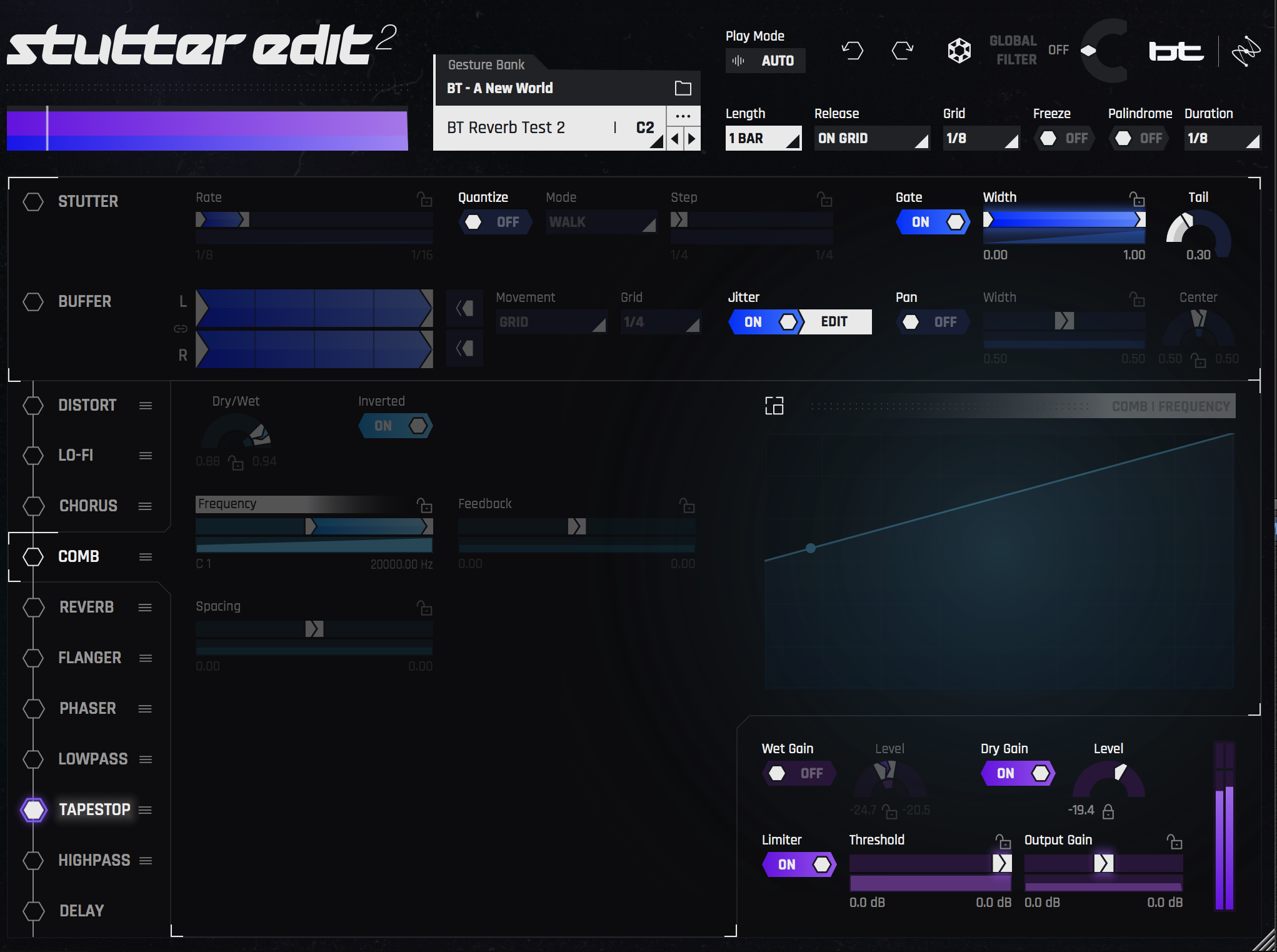Click the Global Filter OFF control

[1059, 50]
